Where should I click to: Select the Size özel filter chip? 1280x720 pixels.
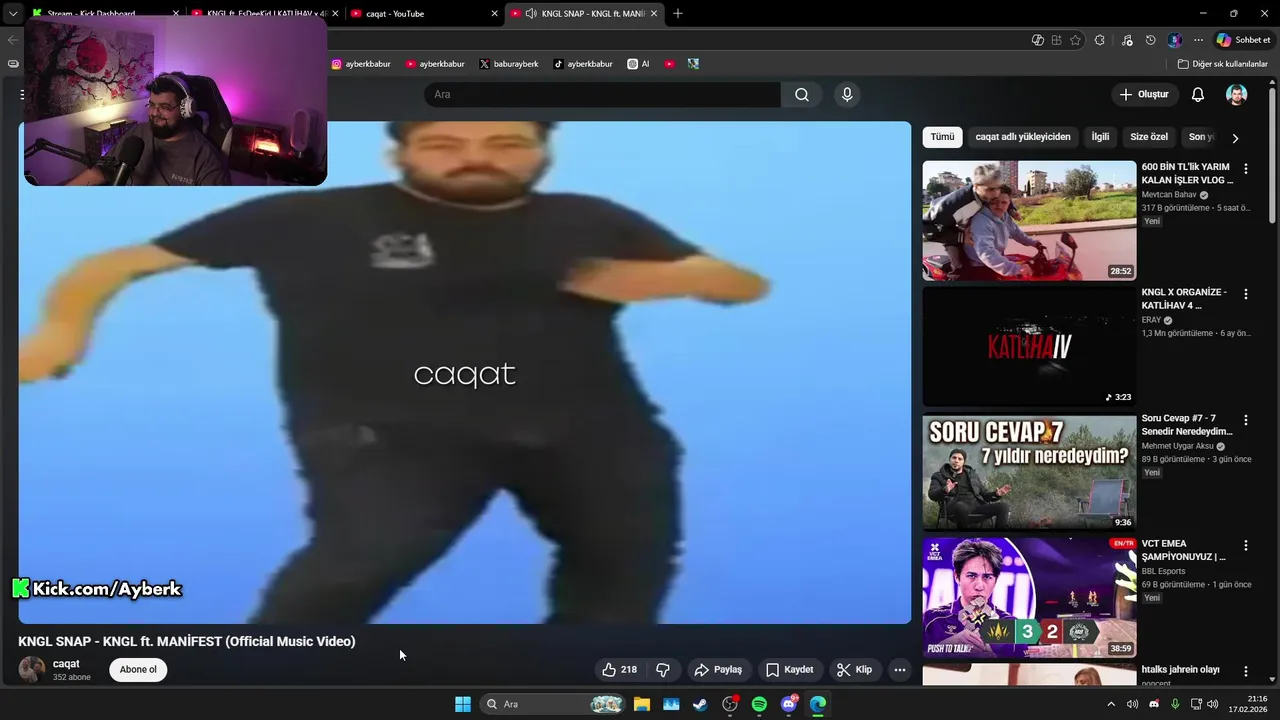tap(1149, 137)
